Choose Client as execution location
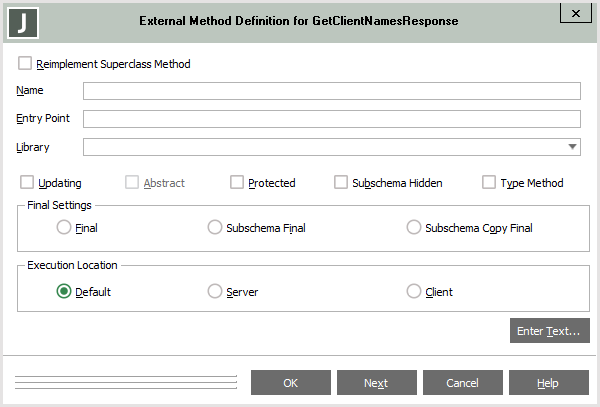The height and width of the screenshot is (407, 600). click(x=414, y=292)
